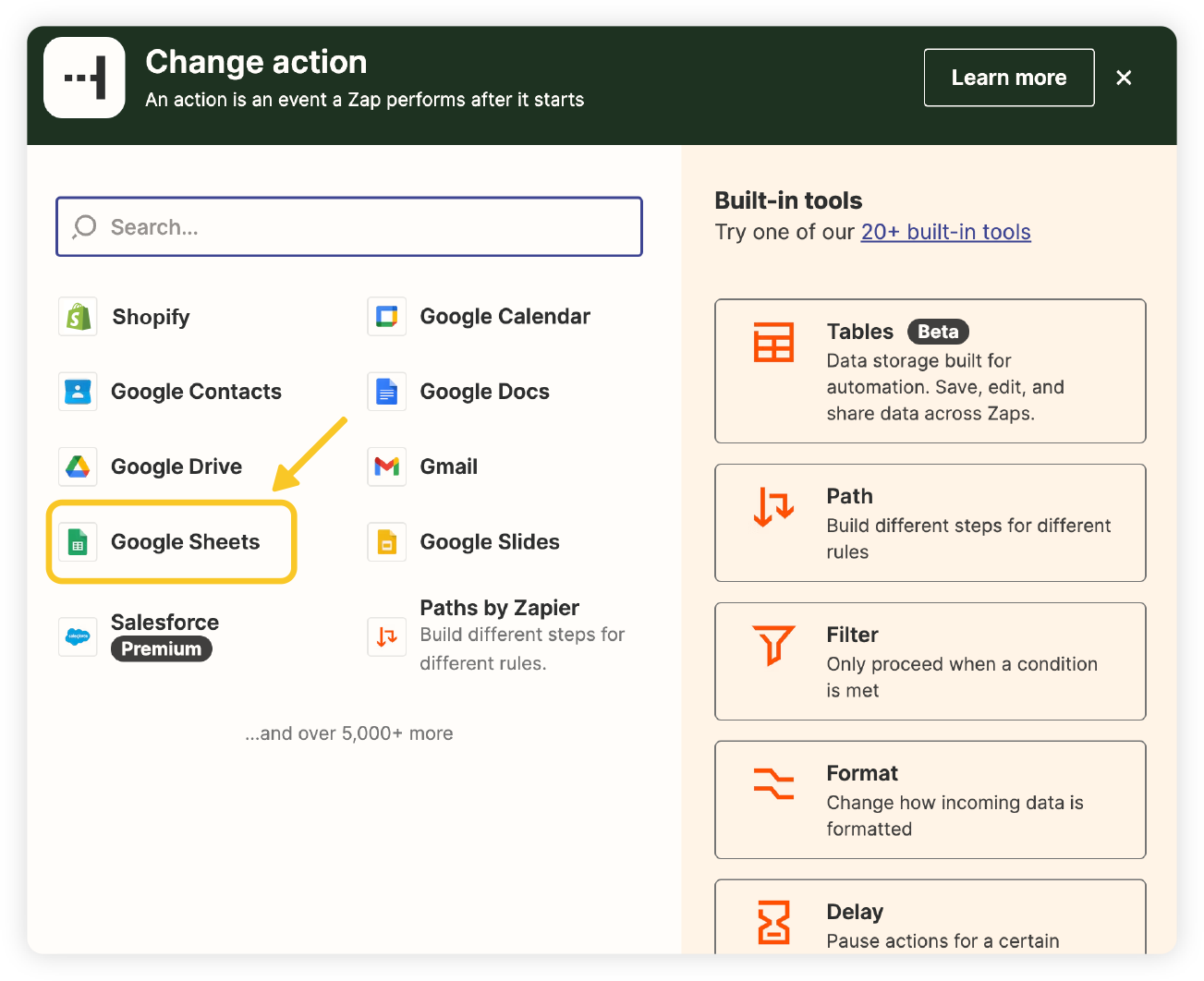Screen dimensions: 1204x981
Task: Choose the Google Drive label
Action: click(x=176, y=466)
